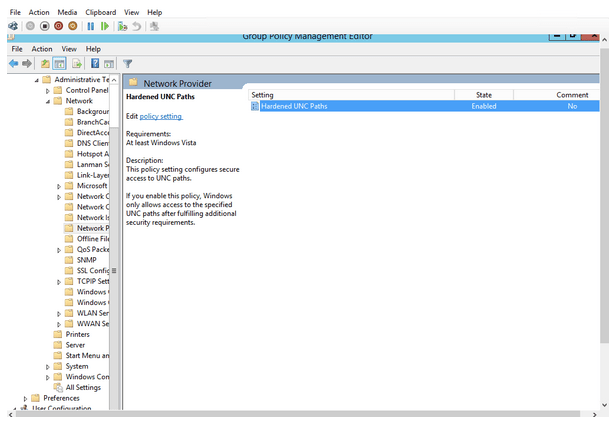Select the Offline Files folder in tree

click(87, 238)
